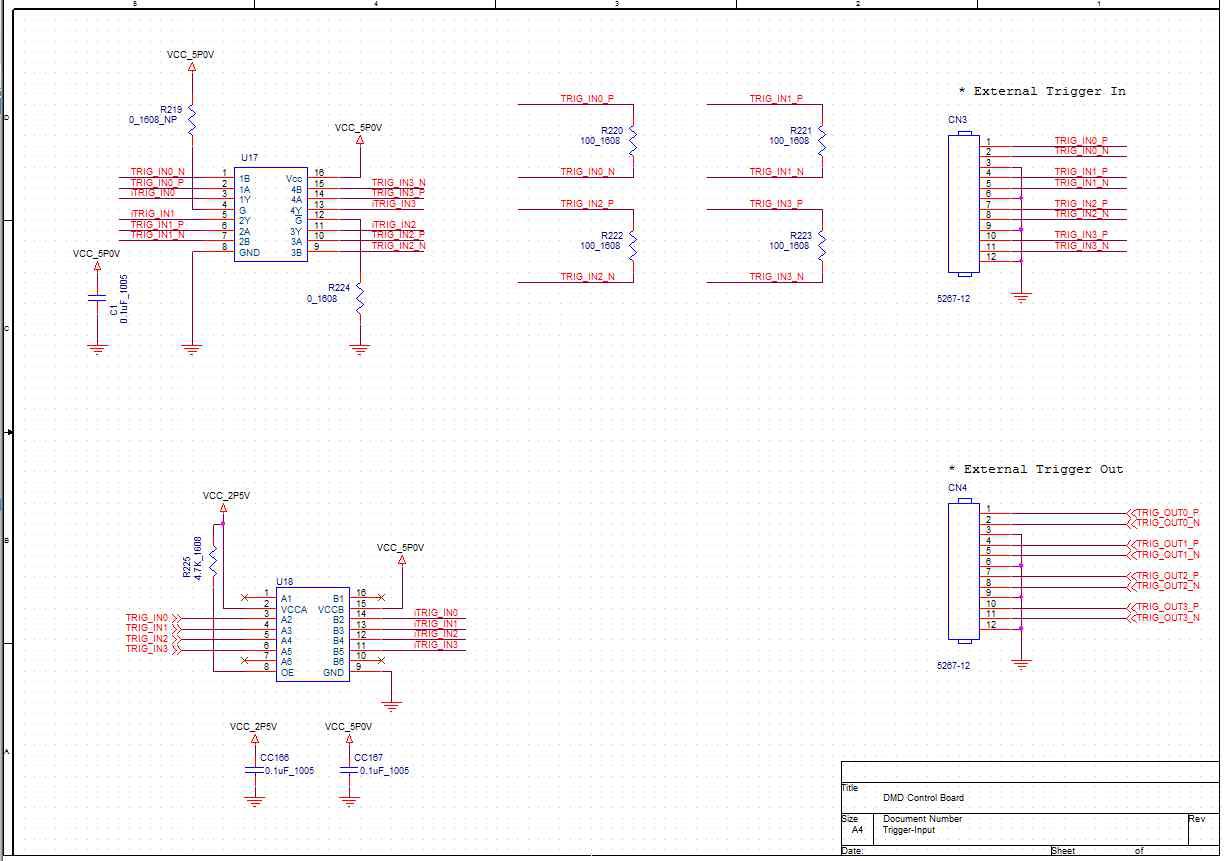Click the "Trigger-Input" document number field
Viewport: 1225px width, 861px height.
[909, 830]
